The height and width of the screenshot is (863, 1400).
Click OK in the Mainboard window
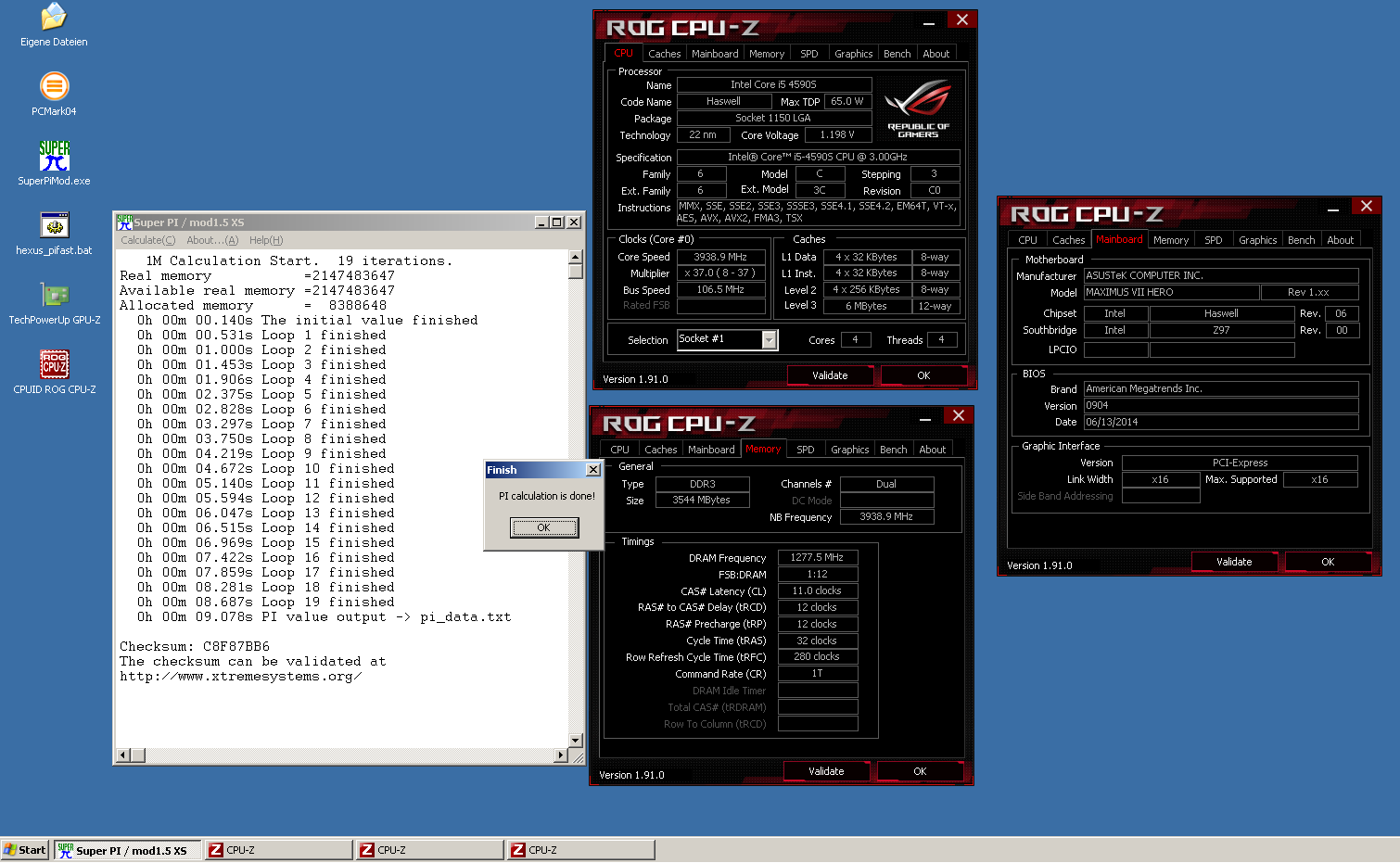coord(1328,562)
